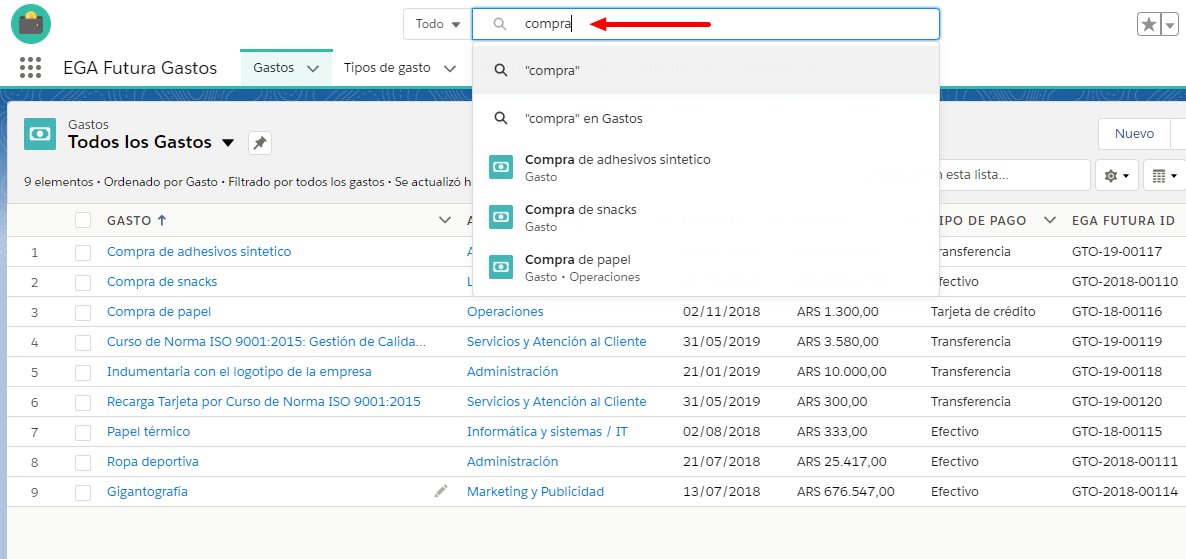Click inside the global search field
Viewport: 1186px width, 559px height.
706,24
